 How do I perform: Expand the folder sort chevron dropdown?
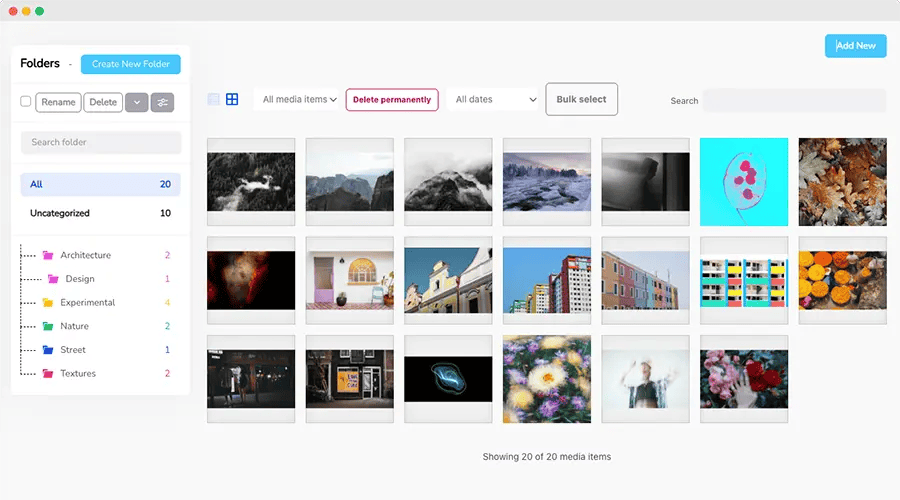pyautogui.click(x=136, y=102)
